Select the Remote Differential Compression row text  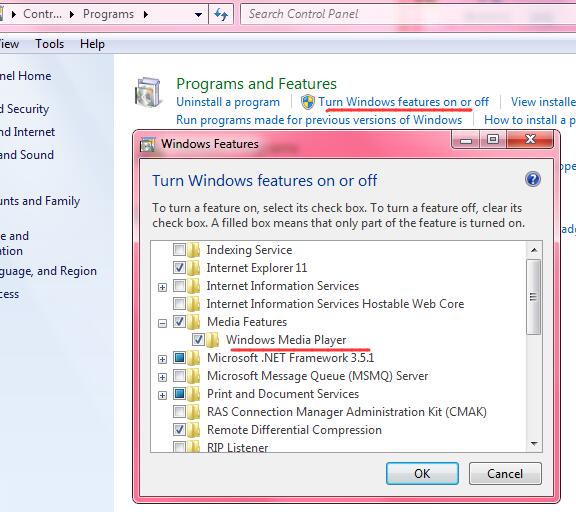coord(294,430)
